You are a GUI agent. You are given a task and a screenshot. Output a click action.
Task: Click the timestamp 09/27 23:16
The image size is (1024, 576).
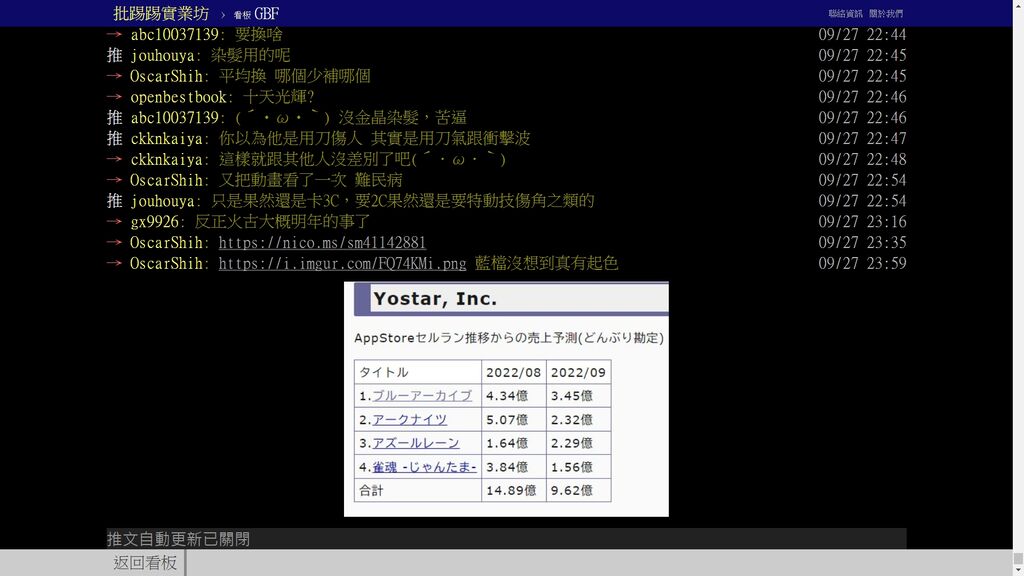coord(862,221)
